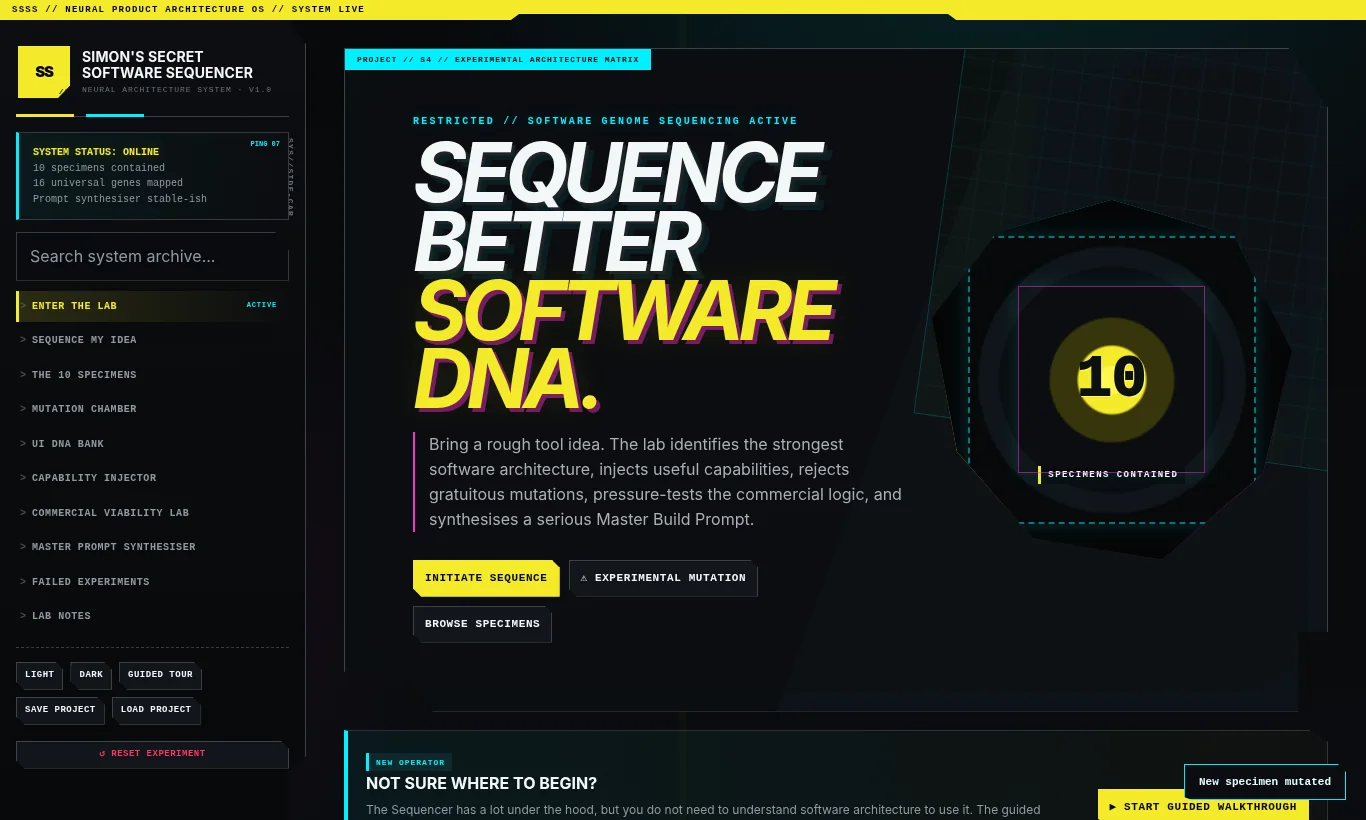This screenshot has height=820, width=1366.
Task: Open The 10 Specimens section
Action: [x=152, y=375]
